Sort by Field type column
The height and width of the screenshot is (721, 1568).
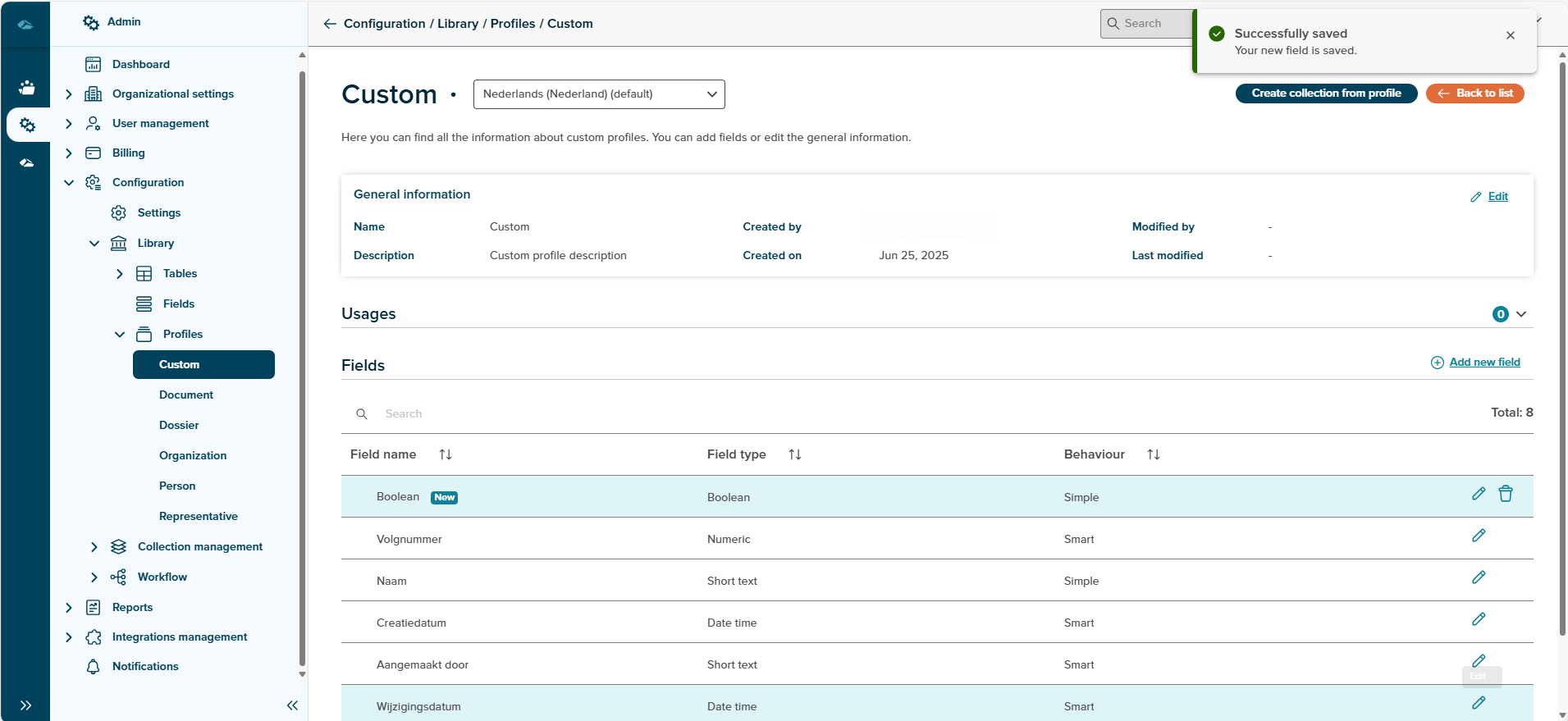pyautogui.click(x=794, y=454)
